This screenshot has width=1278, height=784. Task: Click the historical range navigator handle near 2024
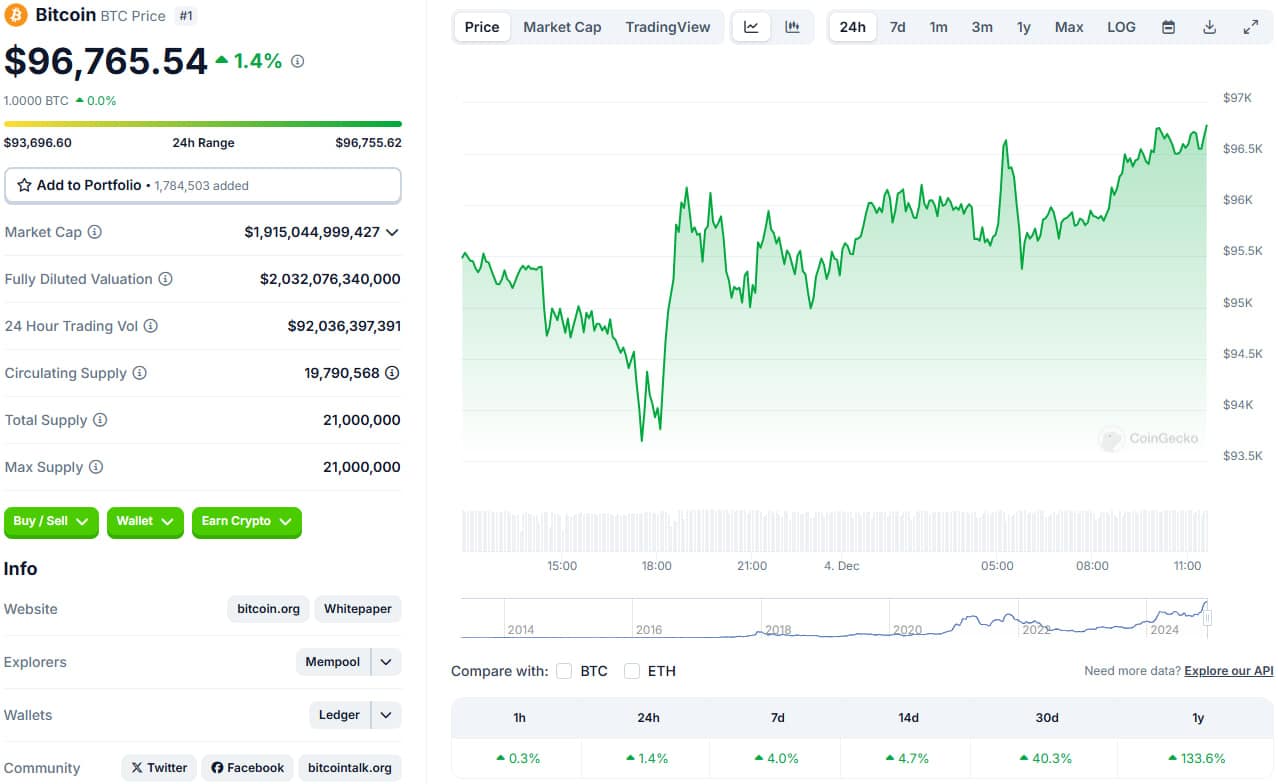1207,619
